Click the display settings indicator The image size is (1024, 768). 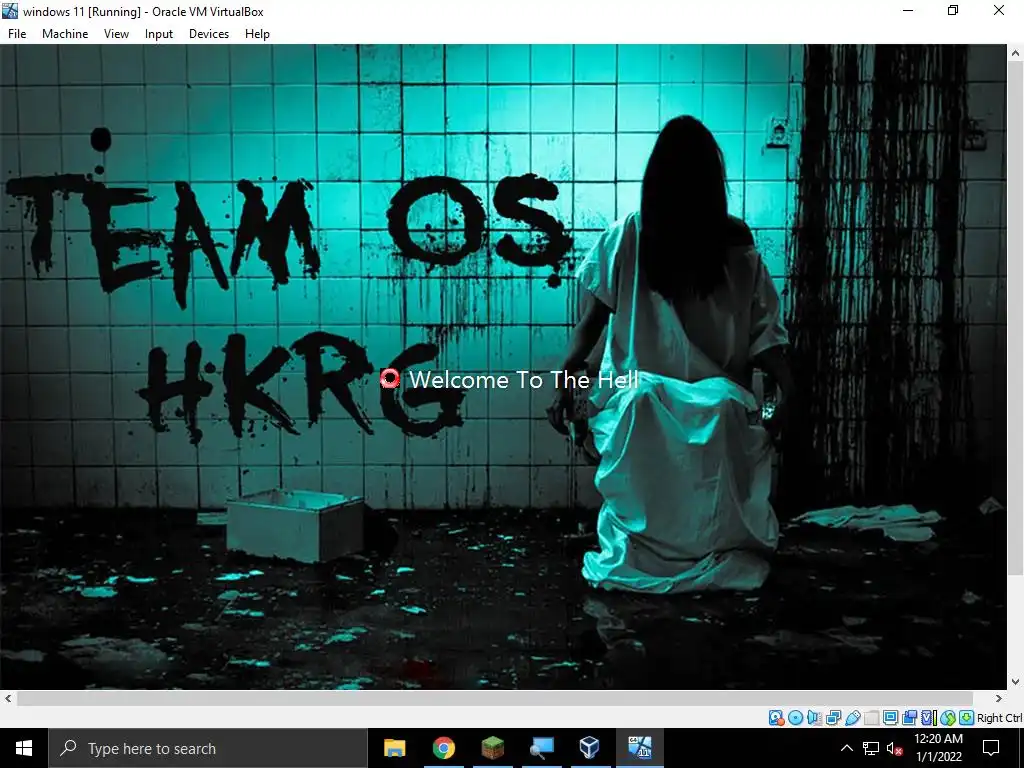click(891, 718)
